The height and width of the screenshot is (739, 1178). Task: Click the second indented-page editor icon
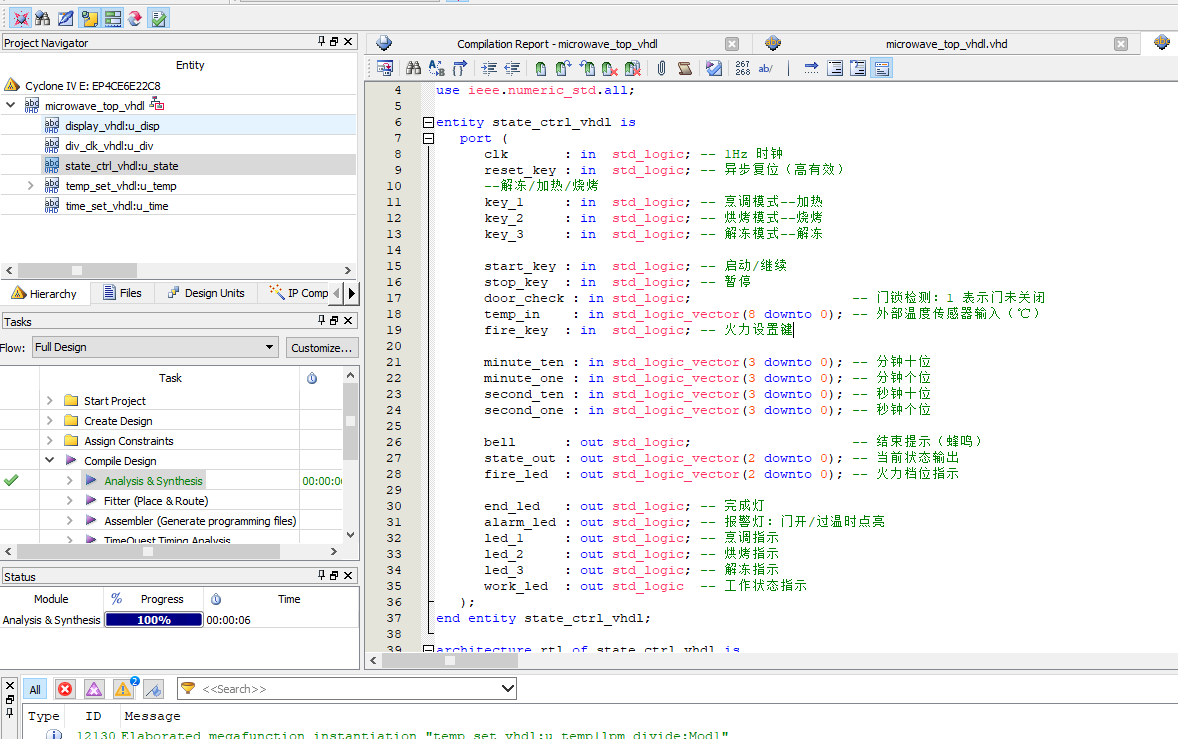[x=858, y=68]
